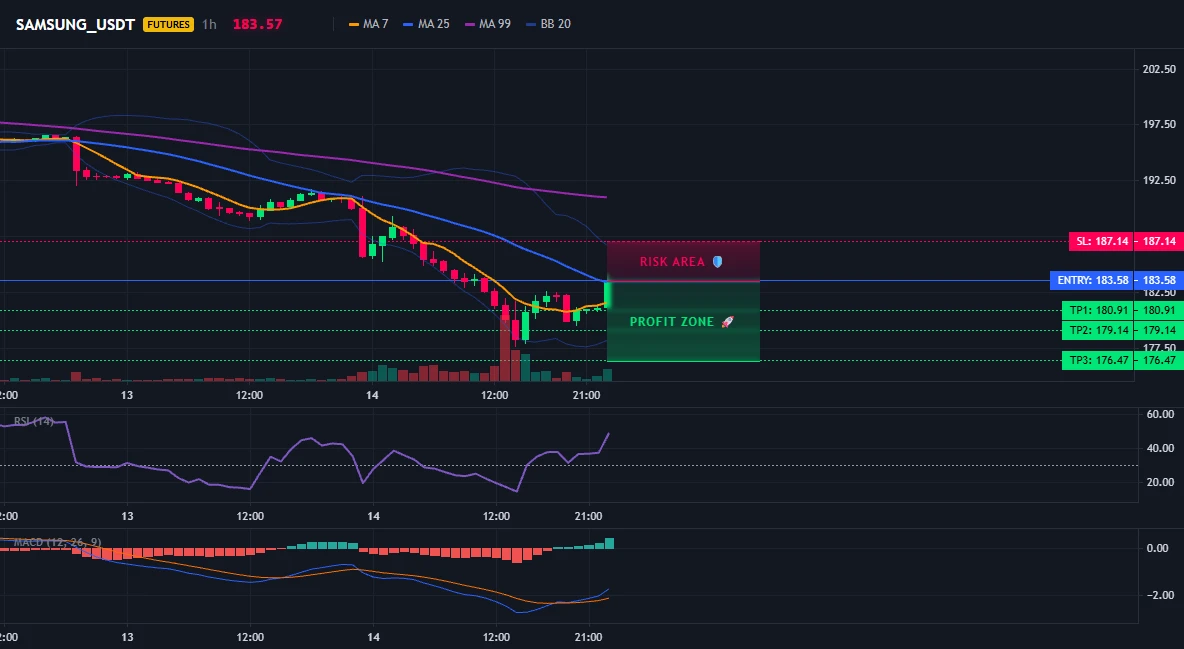Click the rocket icon beside PROFIT ZONE
Image resolution: width=1184 pixels, height=649 pixels.
coord(727,322)
